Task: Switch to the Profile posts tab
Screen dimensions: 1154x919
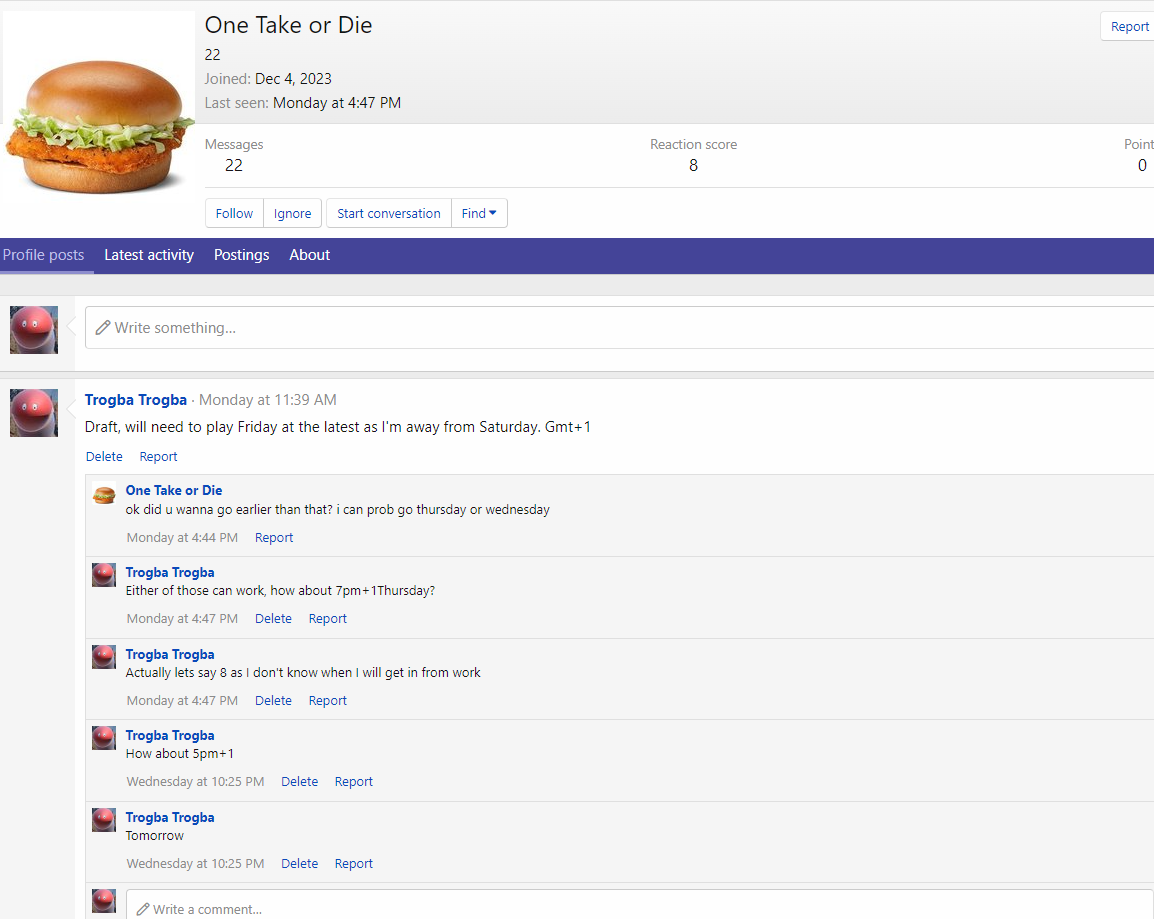Action: (43, 255)
